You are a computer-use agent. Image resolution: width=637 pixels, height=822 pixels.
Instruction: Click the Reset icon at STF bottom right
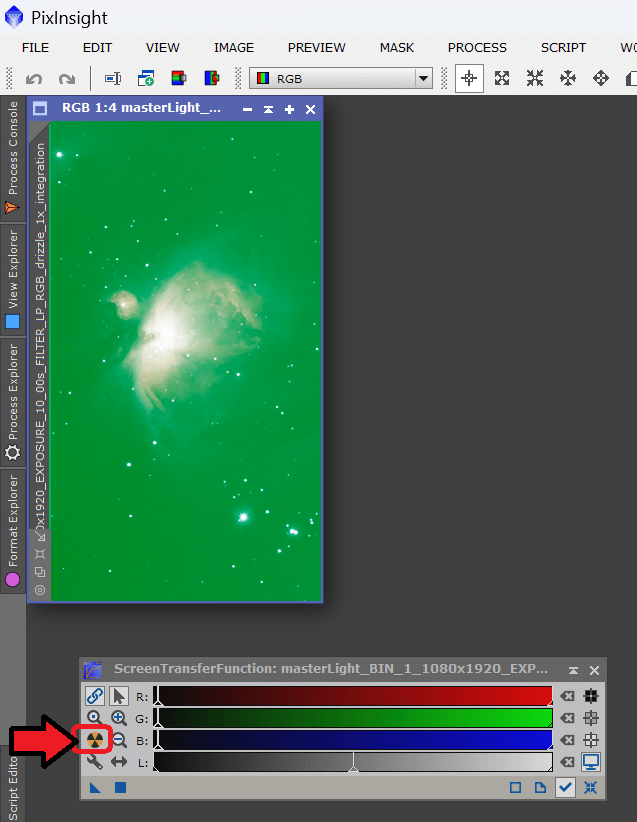[x=590, y=787]
